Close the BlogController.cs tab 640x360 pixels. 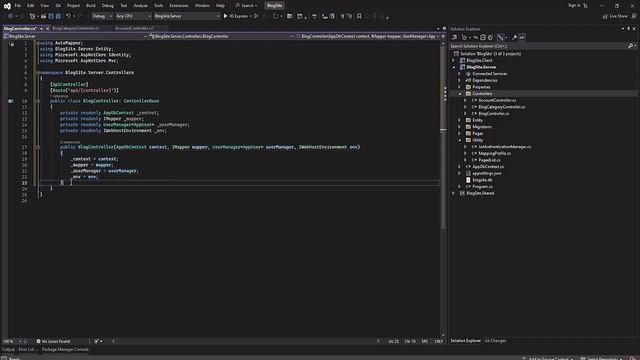tap(47, 29)
